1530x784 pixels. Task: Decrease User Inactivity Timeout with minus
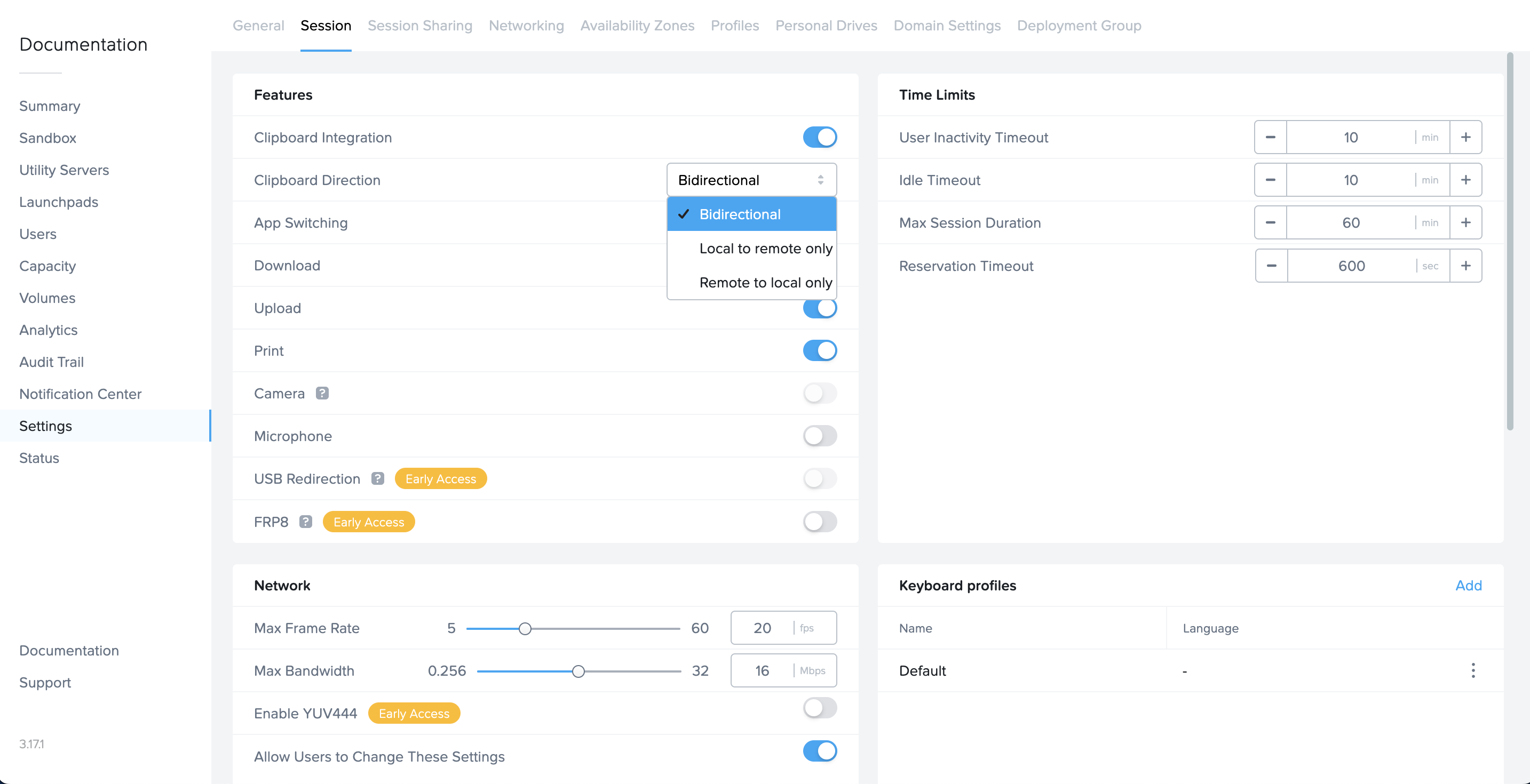1271,137
